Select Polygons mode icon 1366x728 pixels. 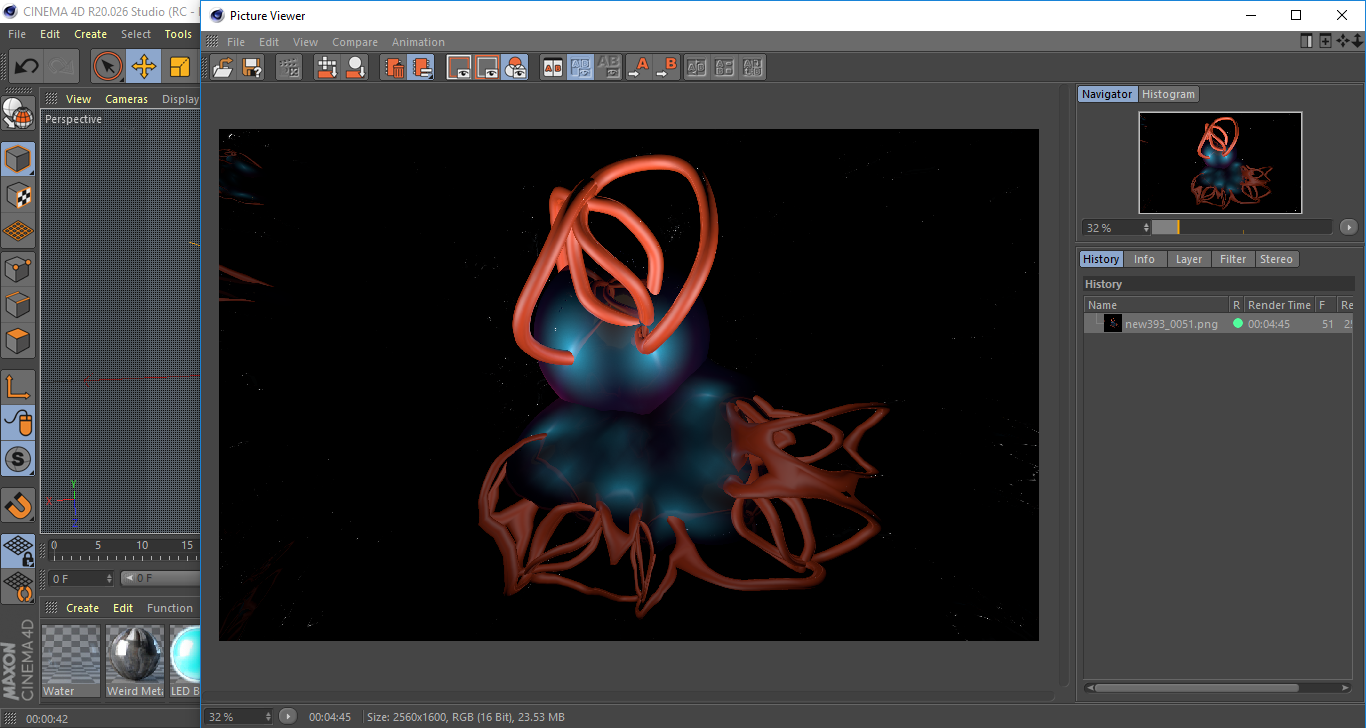pos(18,341)
